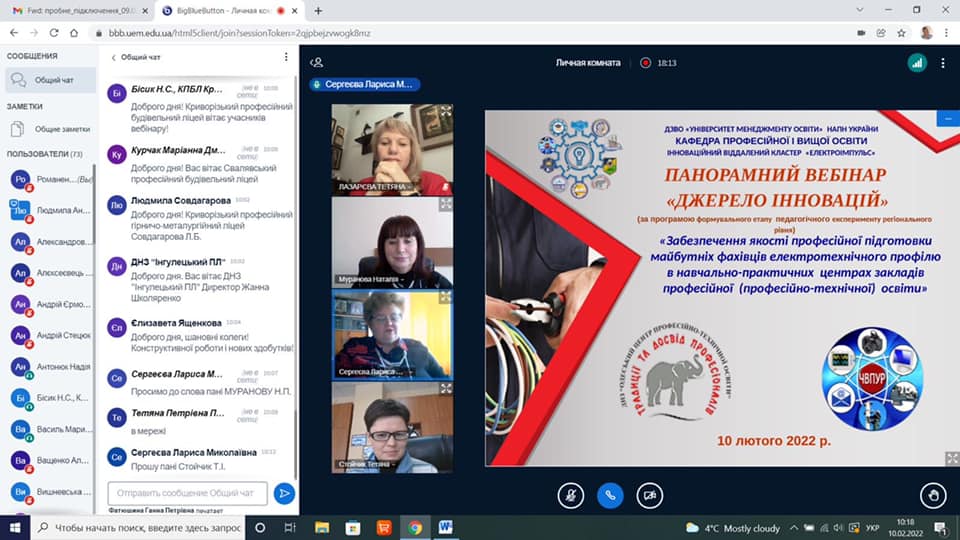Click the blue leave audio phone button
This screenshot has width=960, height=540.
tap(610, 494)
